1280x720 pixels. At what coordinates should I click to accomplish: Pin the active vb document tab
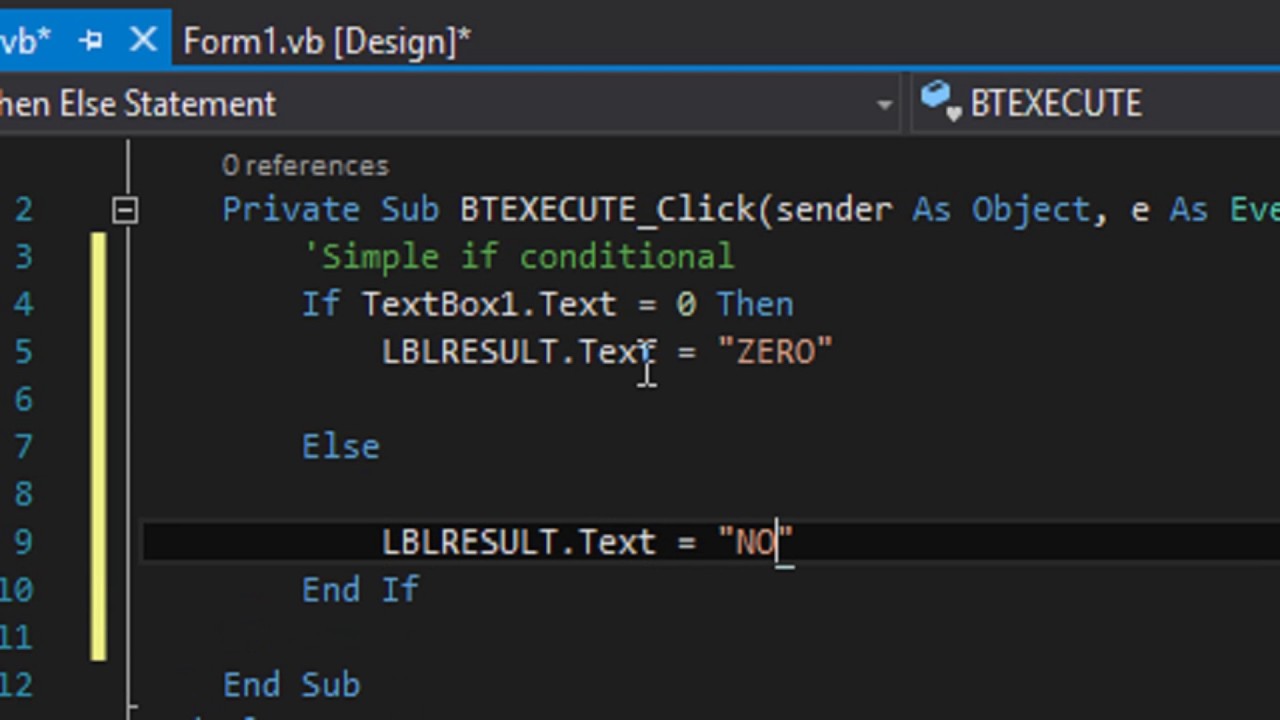92,41
